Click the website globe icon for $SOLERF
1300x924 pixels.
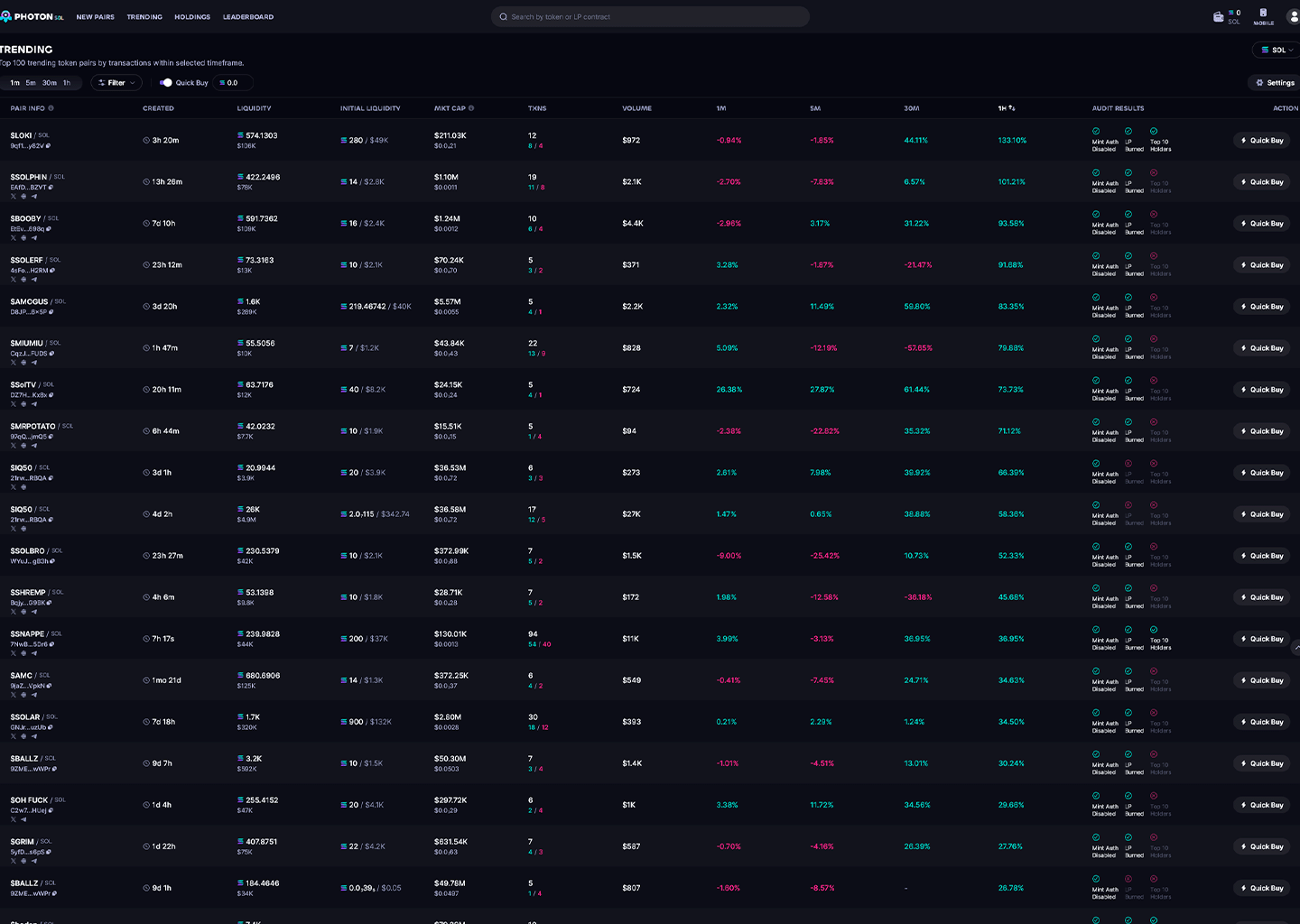pyautogui.click(x=23, y=279)
